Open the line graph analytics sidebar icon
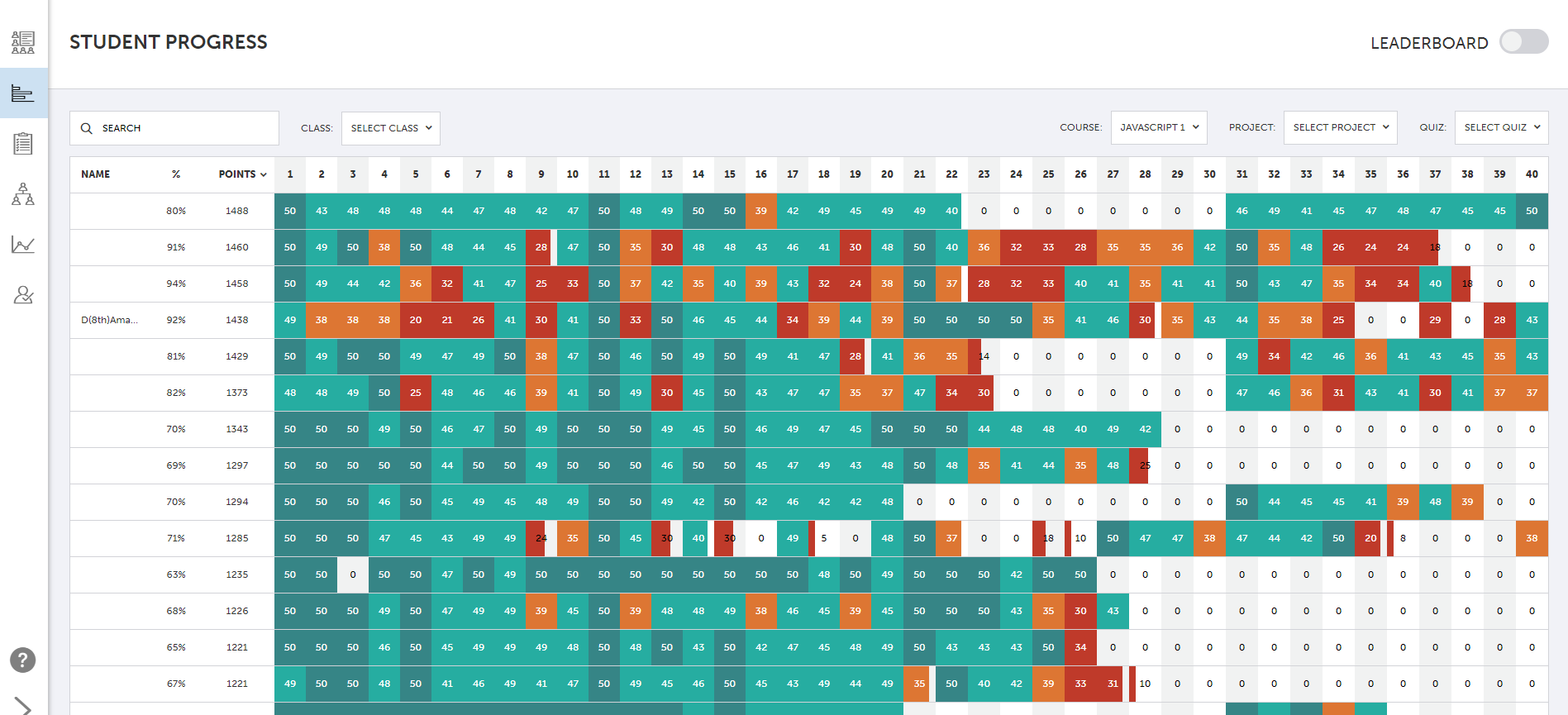This screenshot has width=1568, height=715. coord(23,245)
